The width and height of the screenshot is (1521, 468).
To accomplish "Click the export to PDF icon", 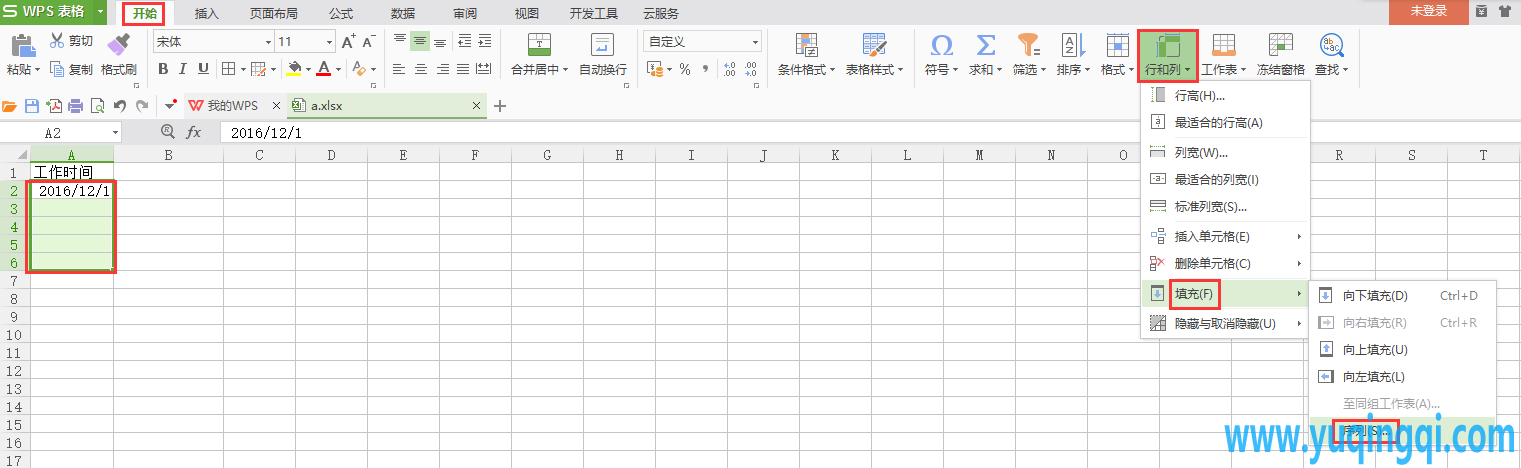I will [x=54, y=105].
